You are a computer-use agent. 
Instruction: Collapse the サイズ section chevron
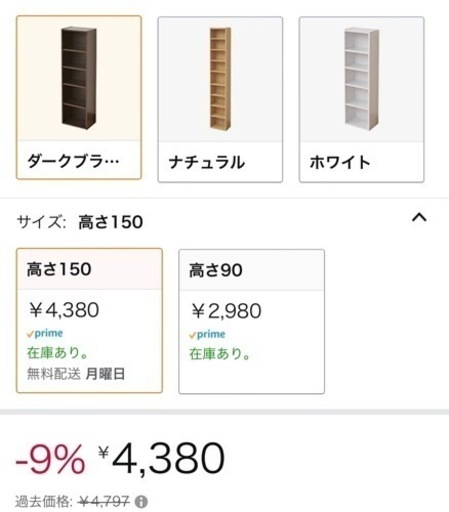[x=419, y=218]
